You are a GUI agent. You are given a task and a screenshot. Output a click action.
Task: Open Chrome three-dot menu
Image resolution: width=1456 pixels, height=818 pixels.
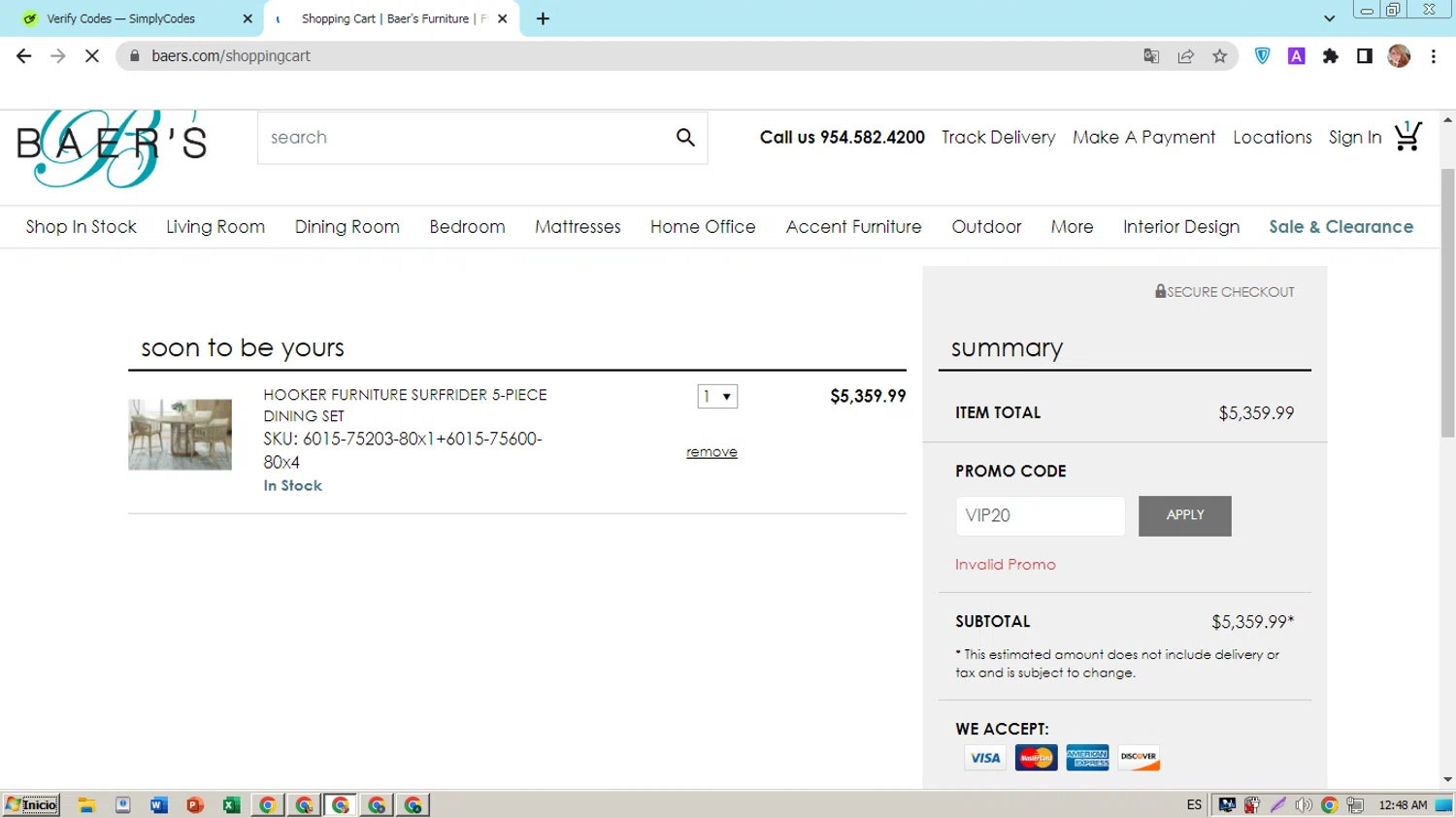1433,56
